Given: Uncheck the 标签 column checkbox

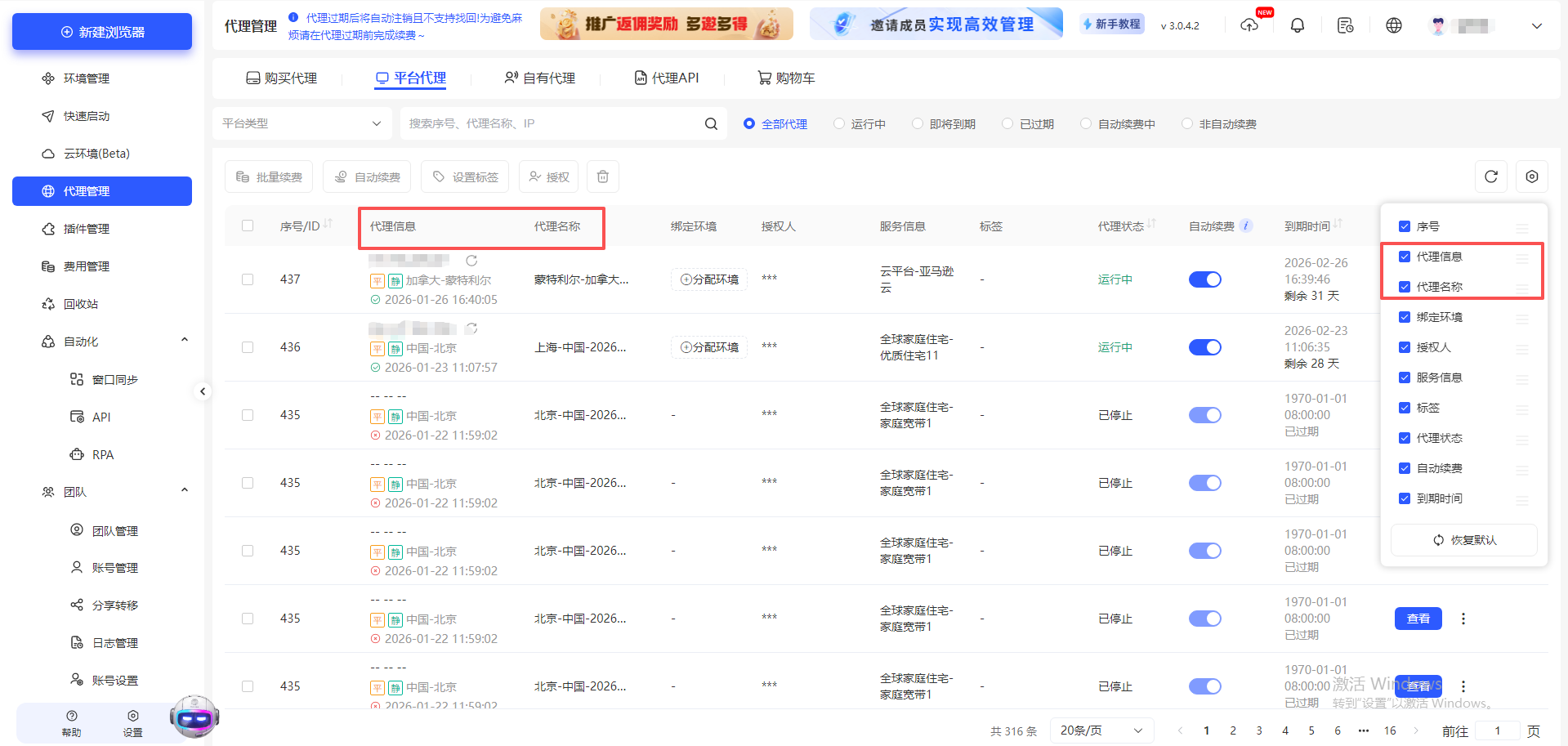Looking at the screenshot, I should [1405, 407].
